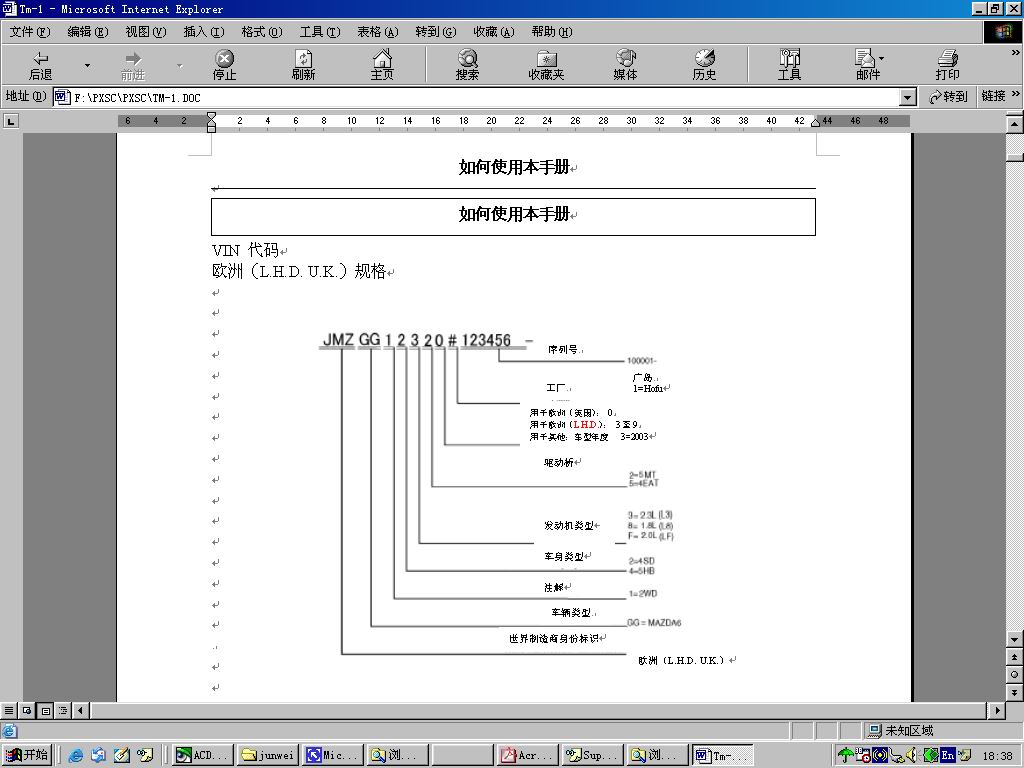Open the 转到 menu in the menu bar
This screenshot has width=1024, height=768.
[436, 31]
